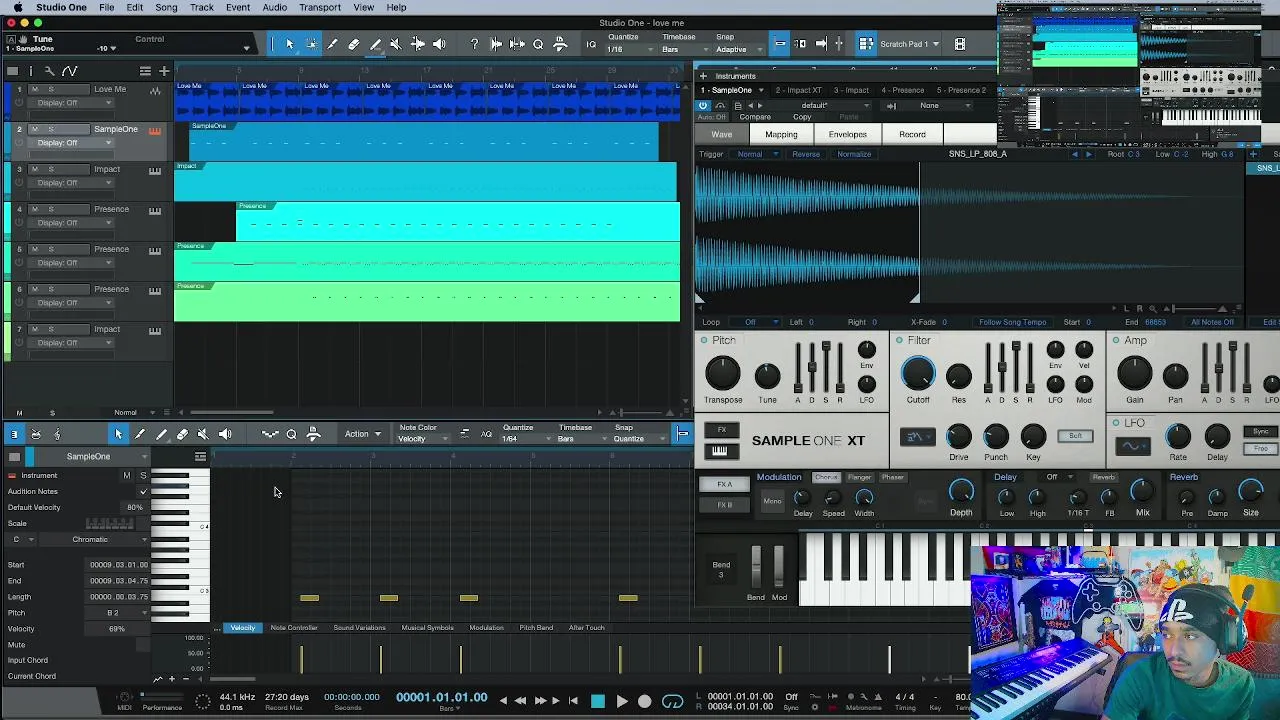This screenshot has width=1280, height=720.
Task: Click the Stop button in the transport
Action: pos(598,701)
